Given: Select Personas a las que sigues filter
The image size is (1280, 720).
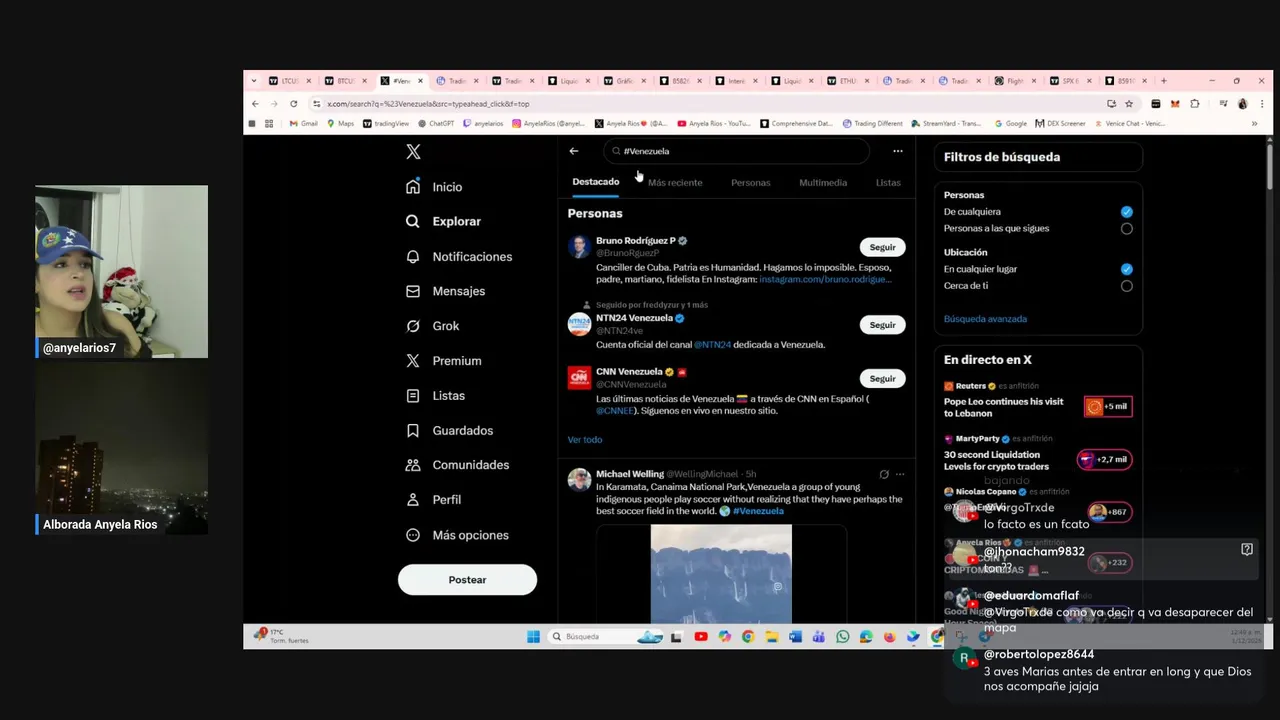Looking at the screenshot, I should [1127, 229].
